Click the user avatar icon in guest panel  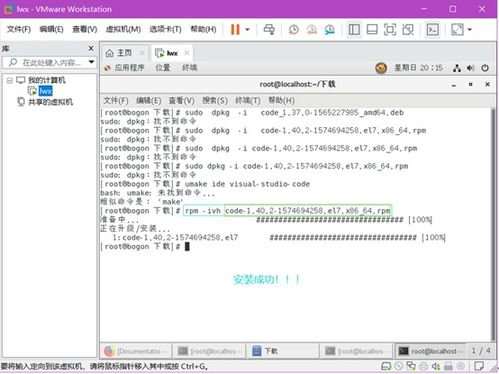tap(381, 68)
